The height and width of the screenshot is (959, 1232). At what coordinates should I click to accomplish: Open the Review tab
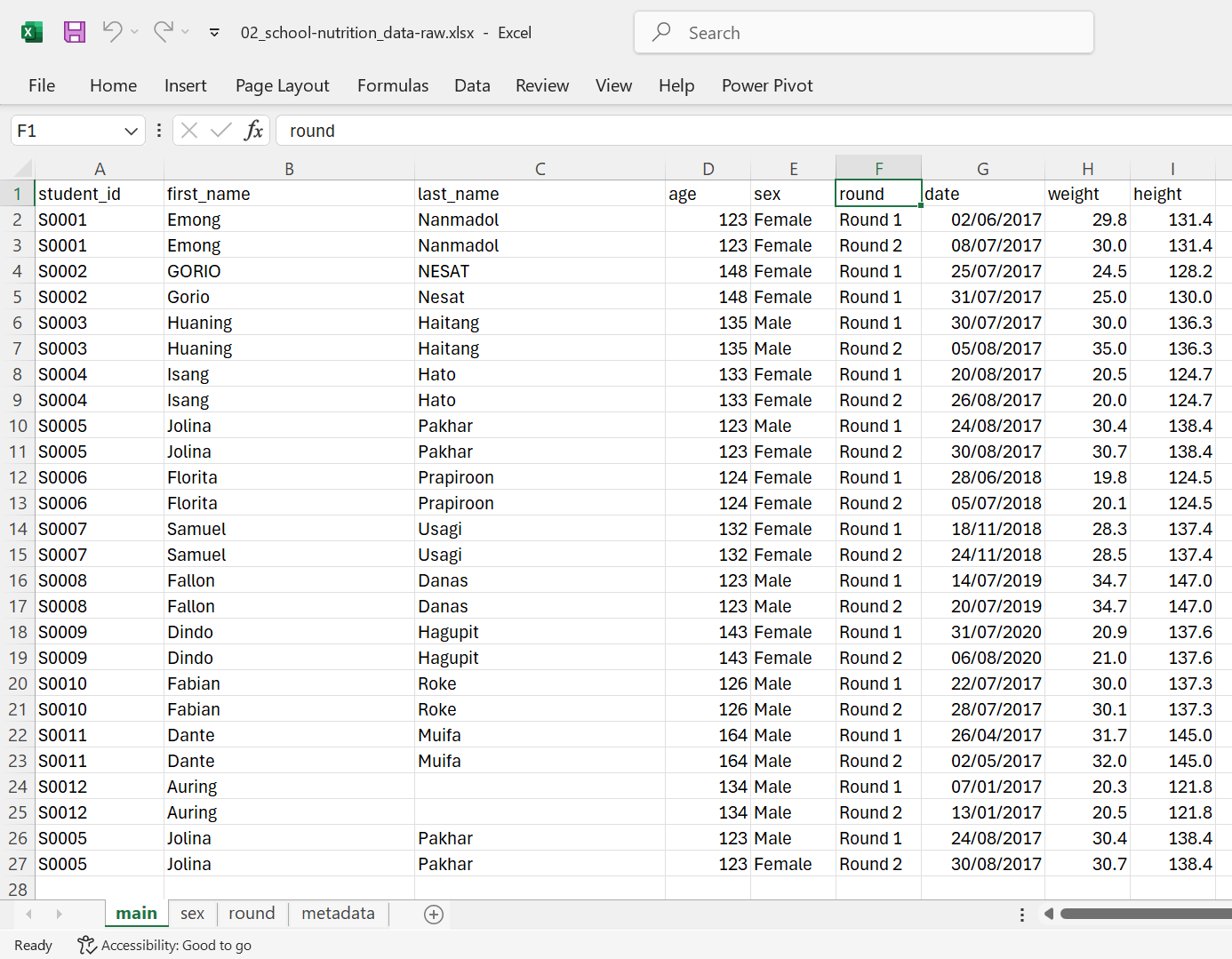(x=541, y=85)
